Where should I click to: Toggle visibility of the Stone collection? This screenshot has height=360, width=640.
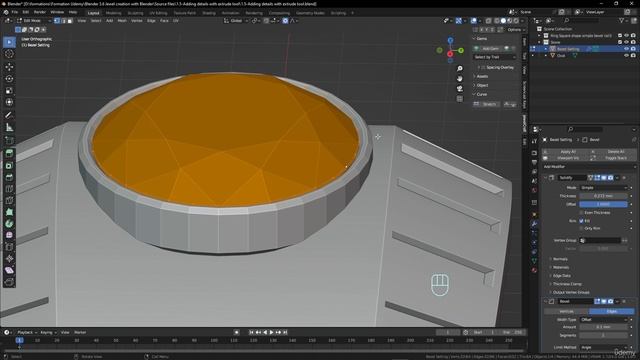(626, 42)
